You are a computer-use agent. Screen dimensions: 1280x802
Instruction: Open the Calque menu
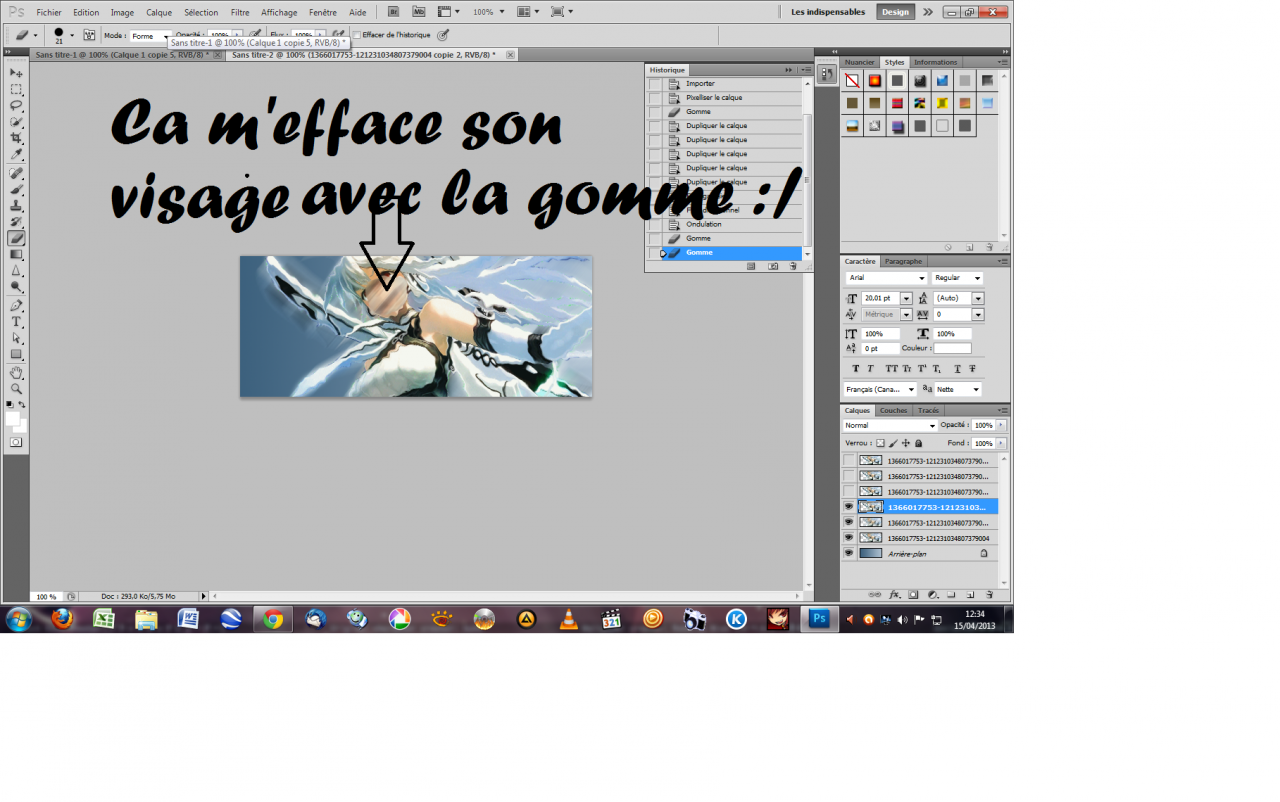[159, 12]
